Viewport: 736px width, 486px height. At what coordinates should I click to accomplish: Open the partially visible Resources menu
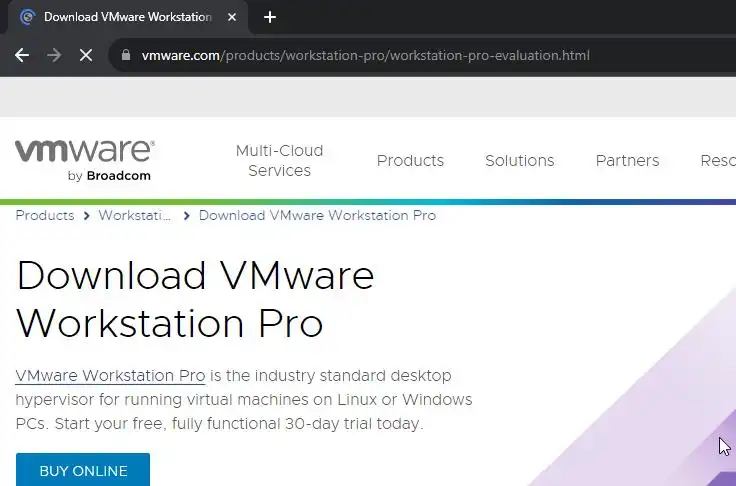point(718,161)
